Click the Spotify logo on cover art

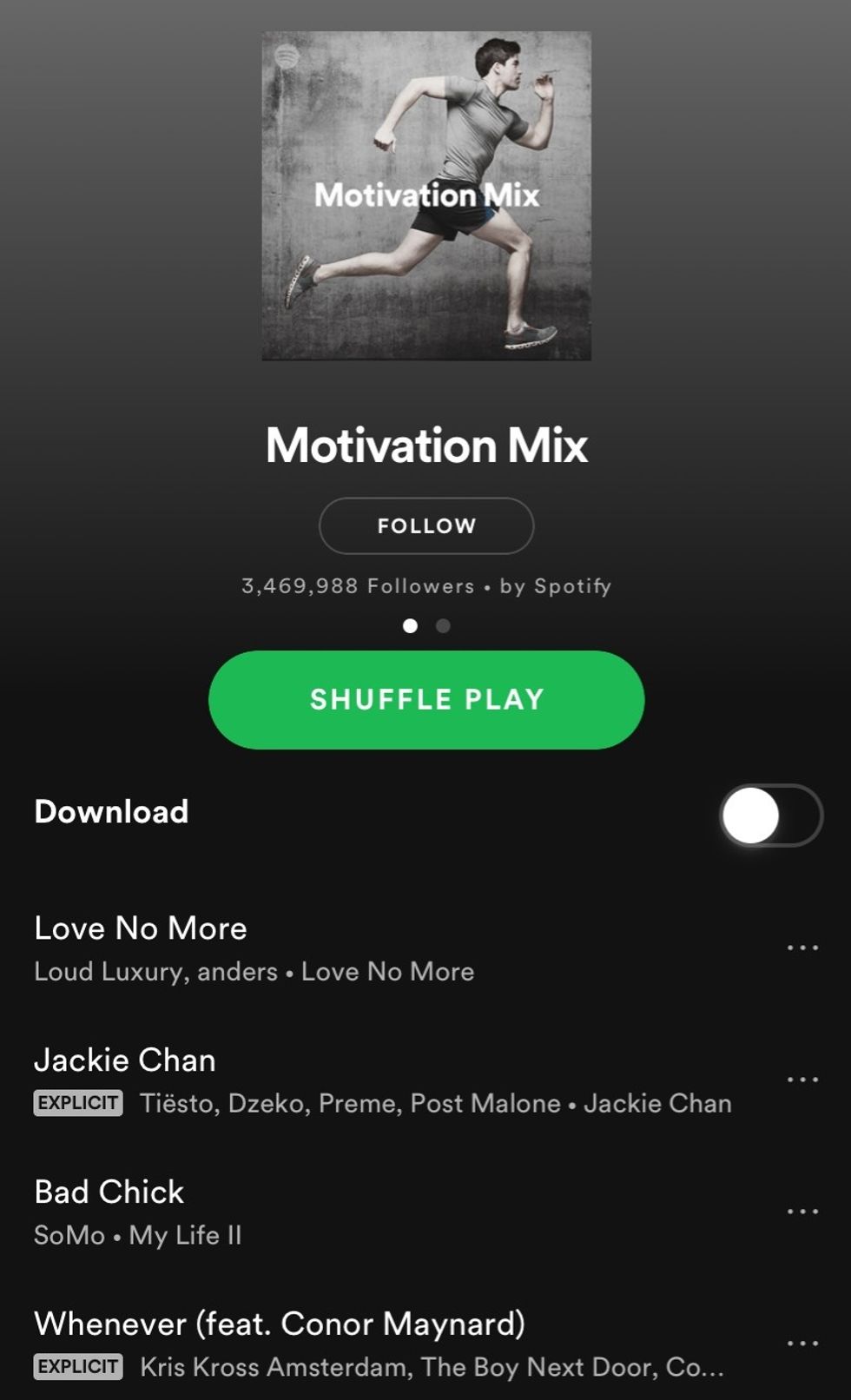[x=287, y=56]
